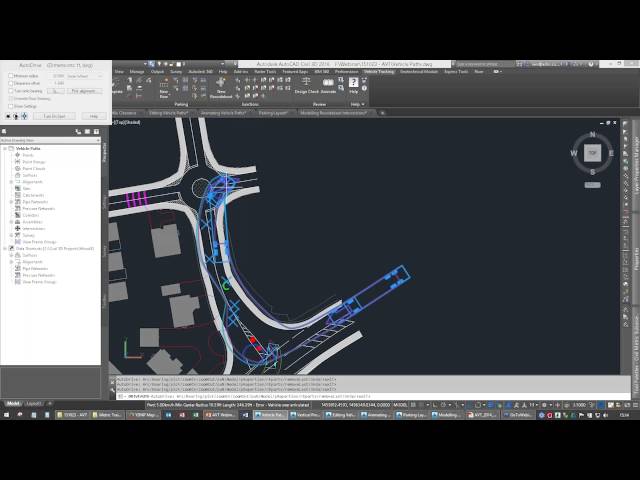The width and height of the screenshot is (640, 480).
Task: Click the command line input field
Action: tap(373, 396)
